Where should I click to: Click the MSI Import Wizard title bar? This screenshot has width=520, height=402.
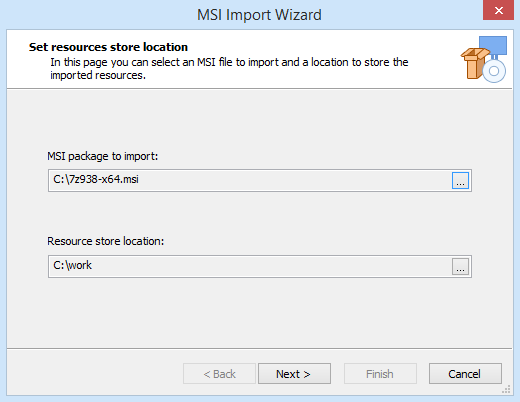(259, 15)
